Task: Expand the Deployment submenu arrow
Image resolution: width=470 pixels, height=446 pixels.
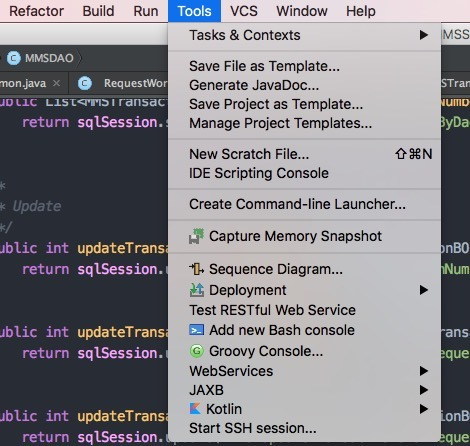Action: 424,290
